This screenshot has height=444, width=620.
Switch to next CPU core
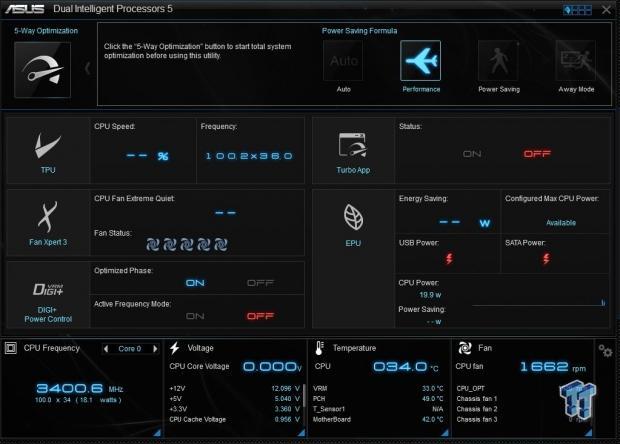(x=155, y=349)
